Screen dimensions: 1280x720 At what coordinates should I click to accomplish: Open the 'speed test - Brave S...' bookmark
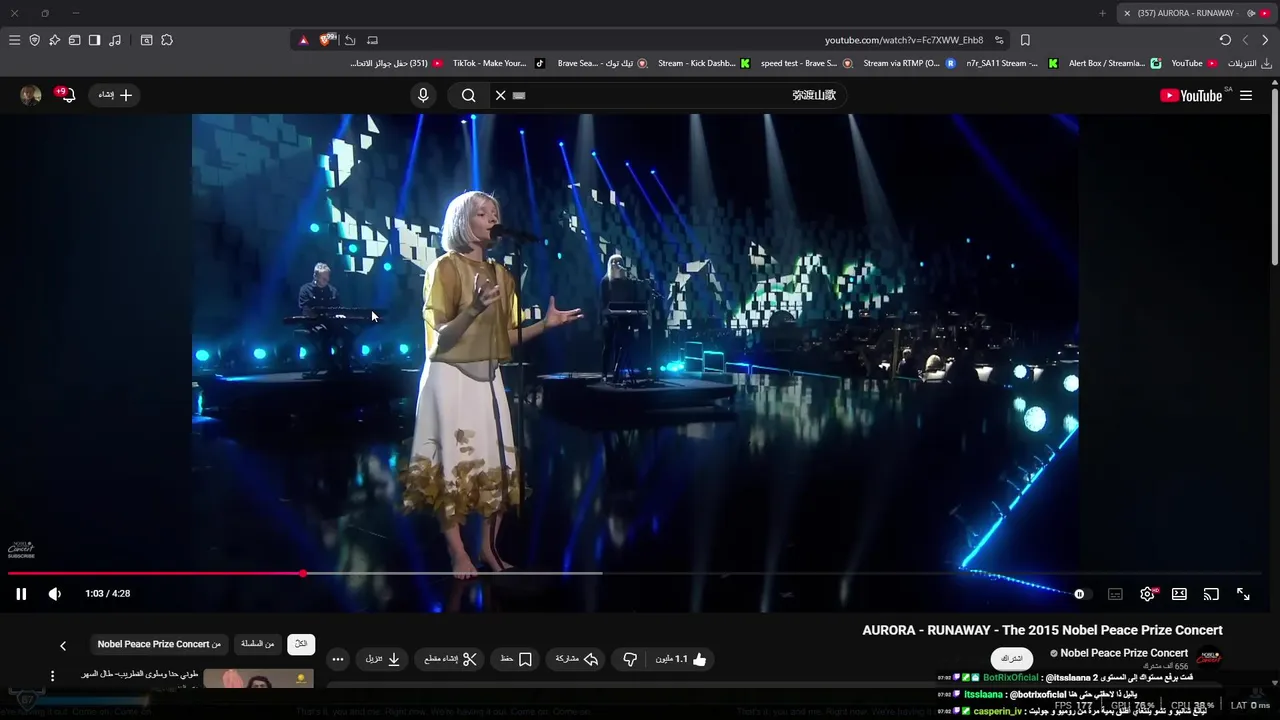click(806, 63)
